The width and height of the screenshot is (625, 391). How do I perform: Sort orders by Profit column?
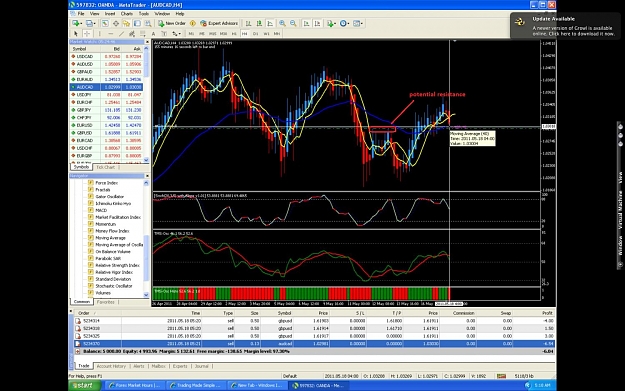[x=547, y=313]
